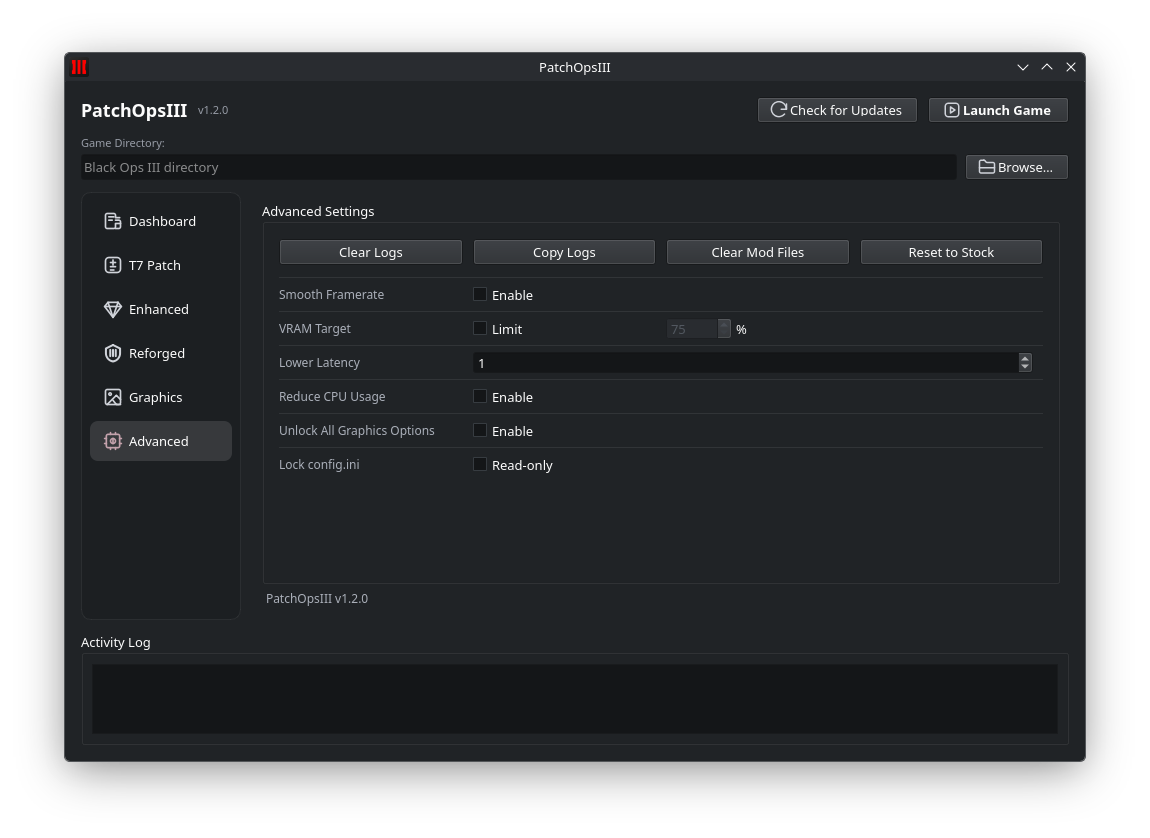Click the VRAM Target percentage field
The image size is (1150, 838).
click(x=692, y=329)
